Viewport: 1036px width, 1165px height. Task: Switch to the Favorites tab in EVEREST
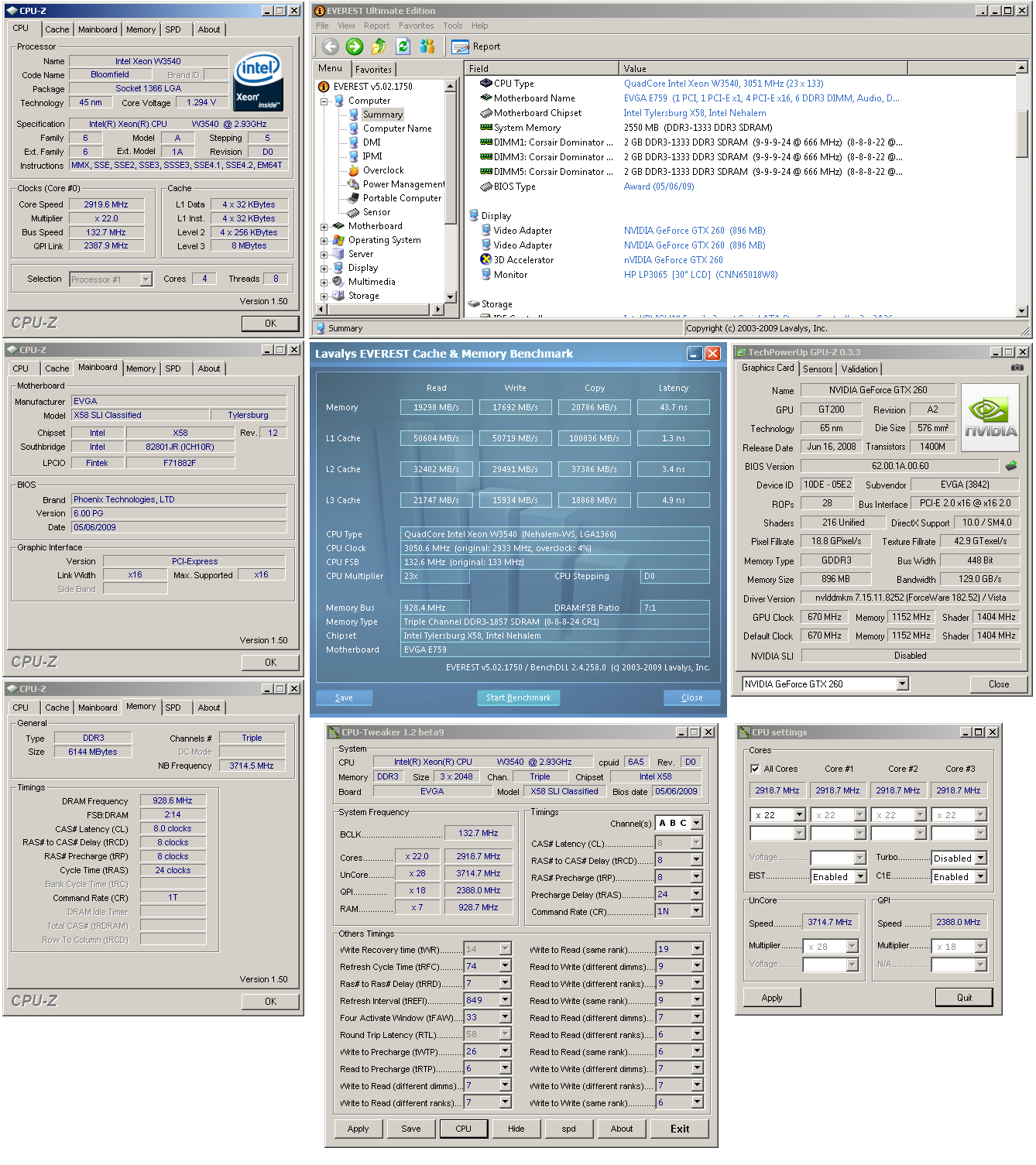click(373, 69)
